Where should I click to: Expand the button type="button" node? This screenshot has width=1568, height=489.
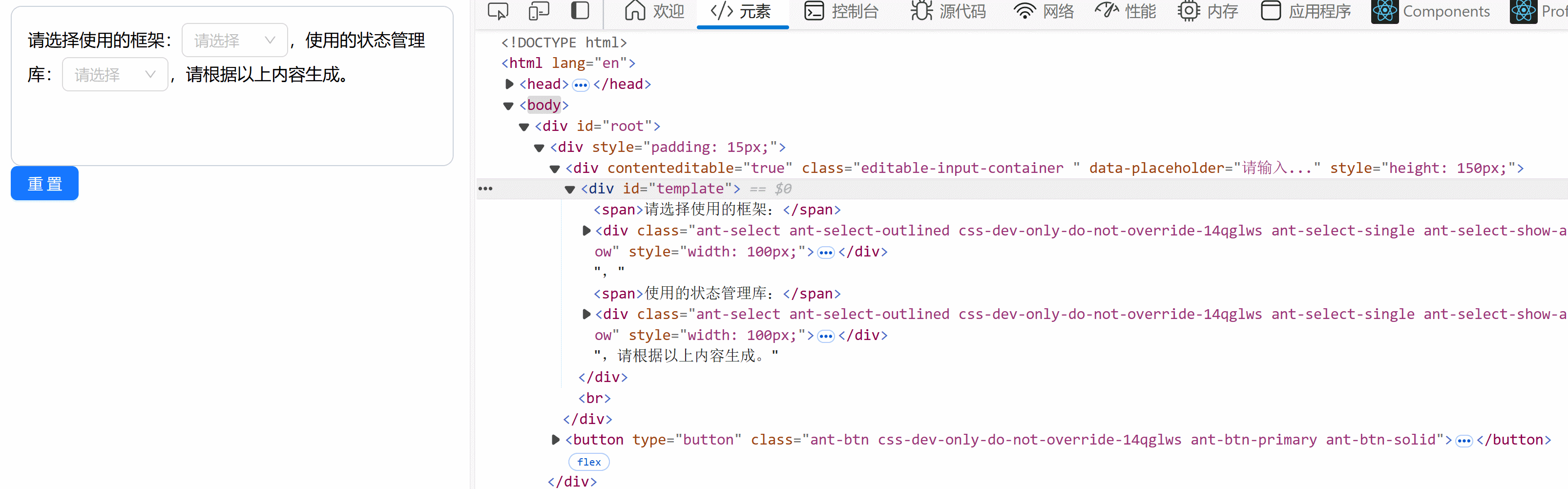pos(555,440)
